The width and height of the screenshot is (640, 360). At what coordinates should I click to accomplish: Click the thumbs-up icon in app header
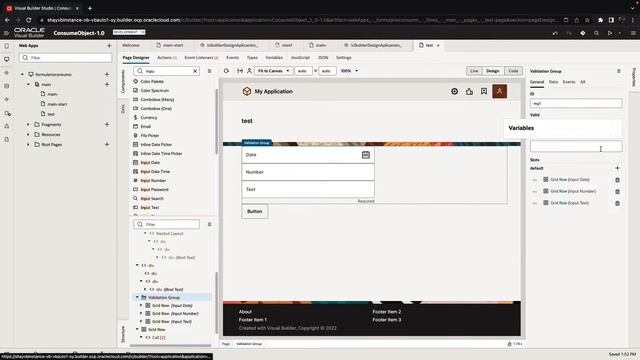coord(469,91)
